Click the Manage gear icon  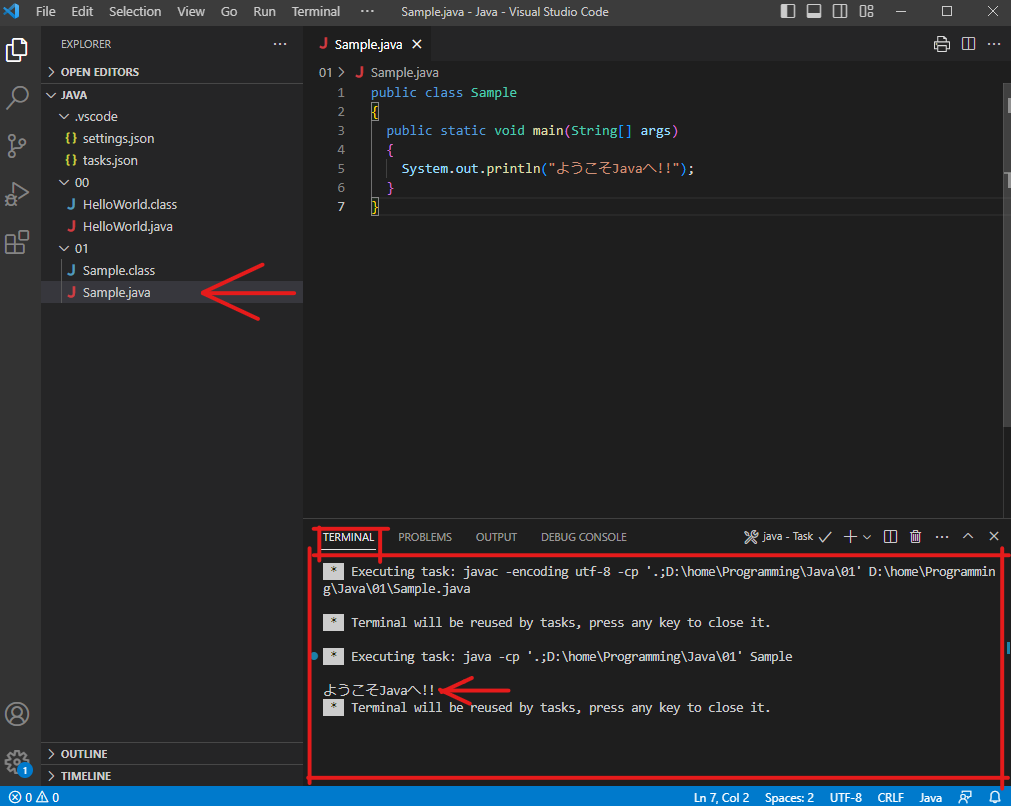coord(17,762)
